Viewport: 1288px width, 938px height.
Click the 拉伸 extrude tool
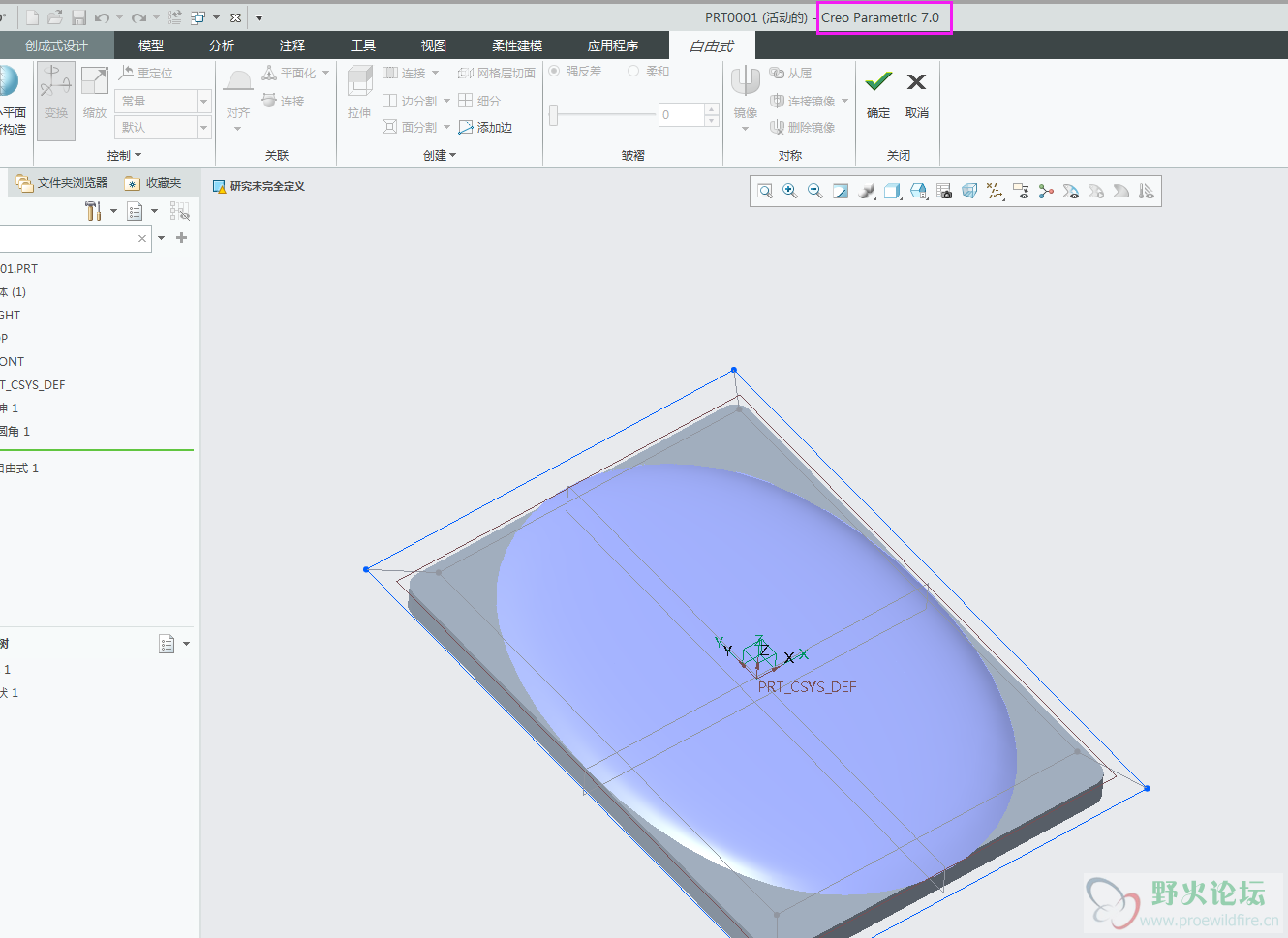pyautogui.click(x=359, y=94)
